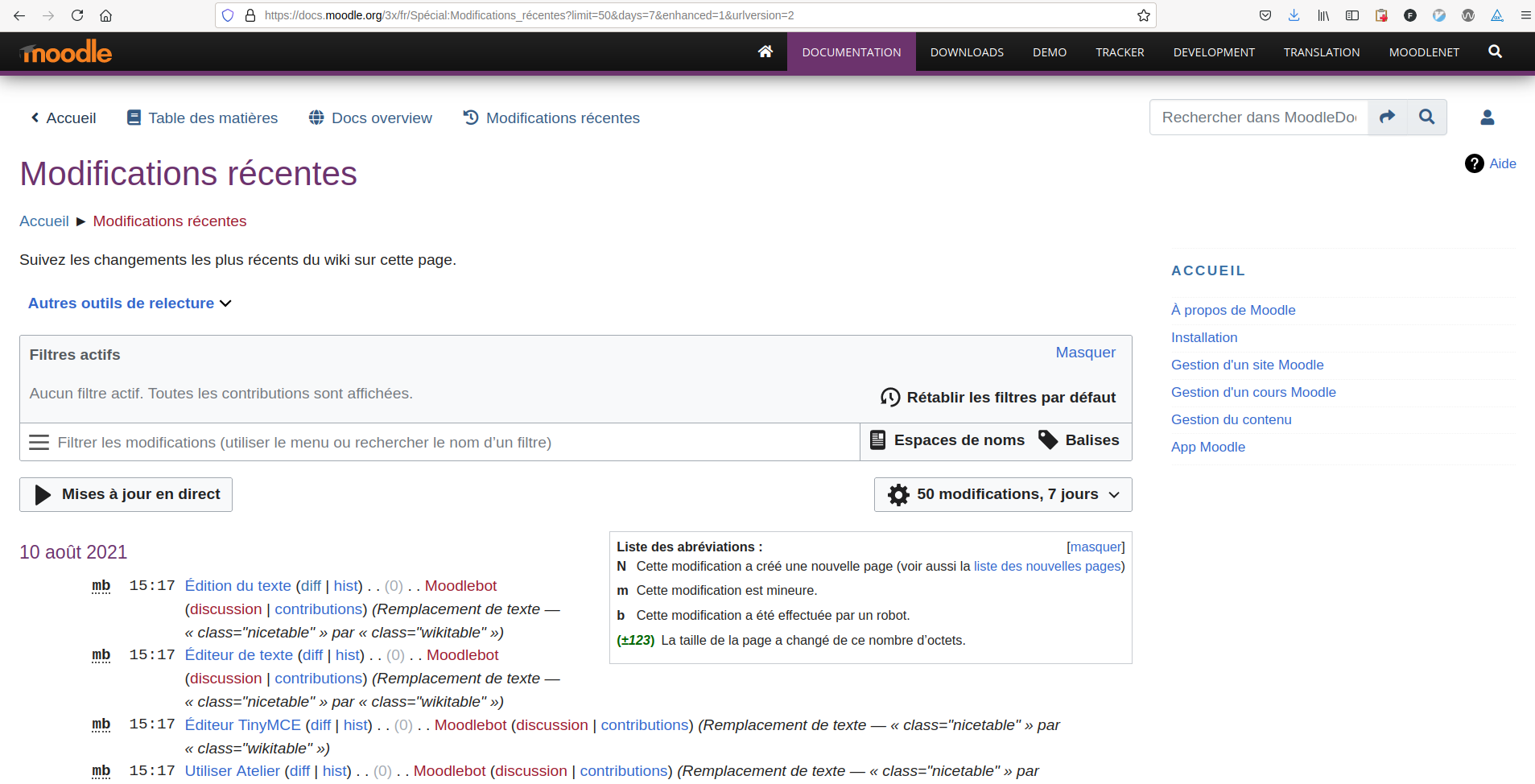Open the Édition du texte page link
The height and width of the screenshot is (784, 1535).
tap(237, 586)
